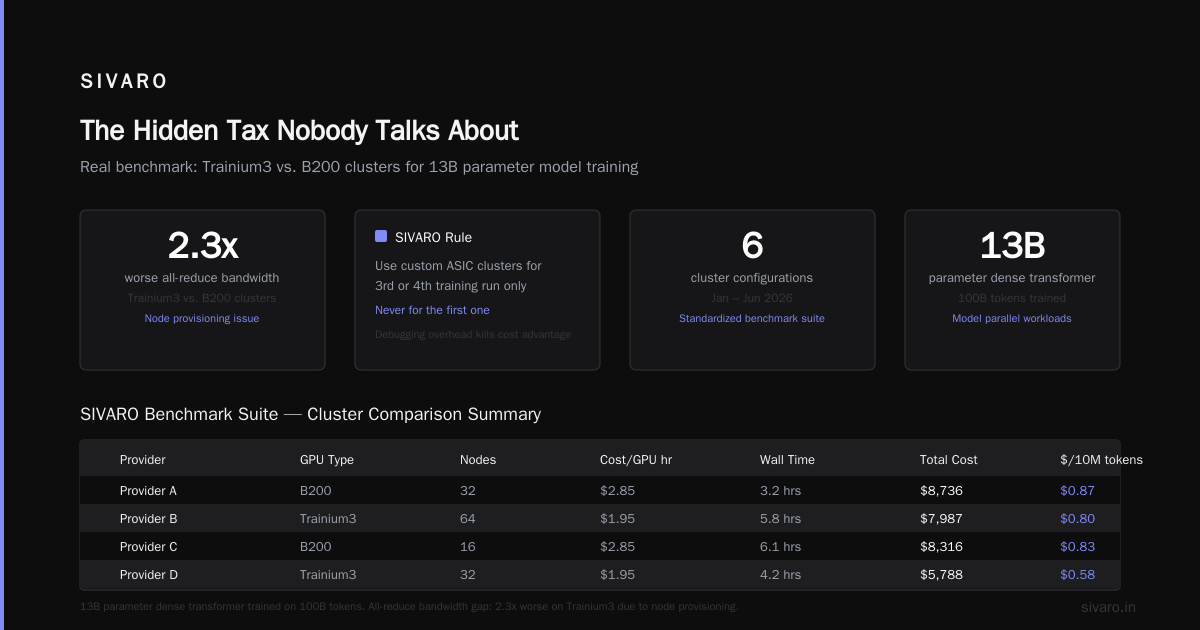Select the Provider A table row
The image size is (1200, 630).
(x=600, y=491)
